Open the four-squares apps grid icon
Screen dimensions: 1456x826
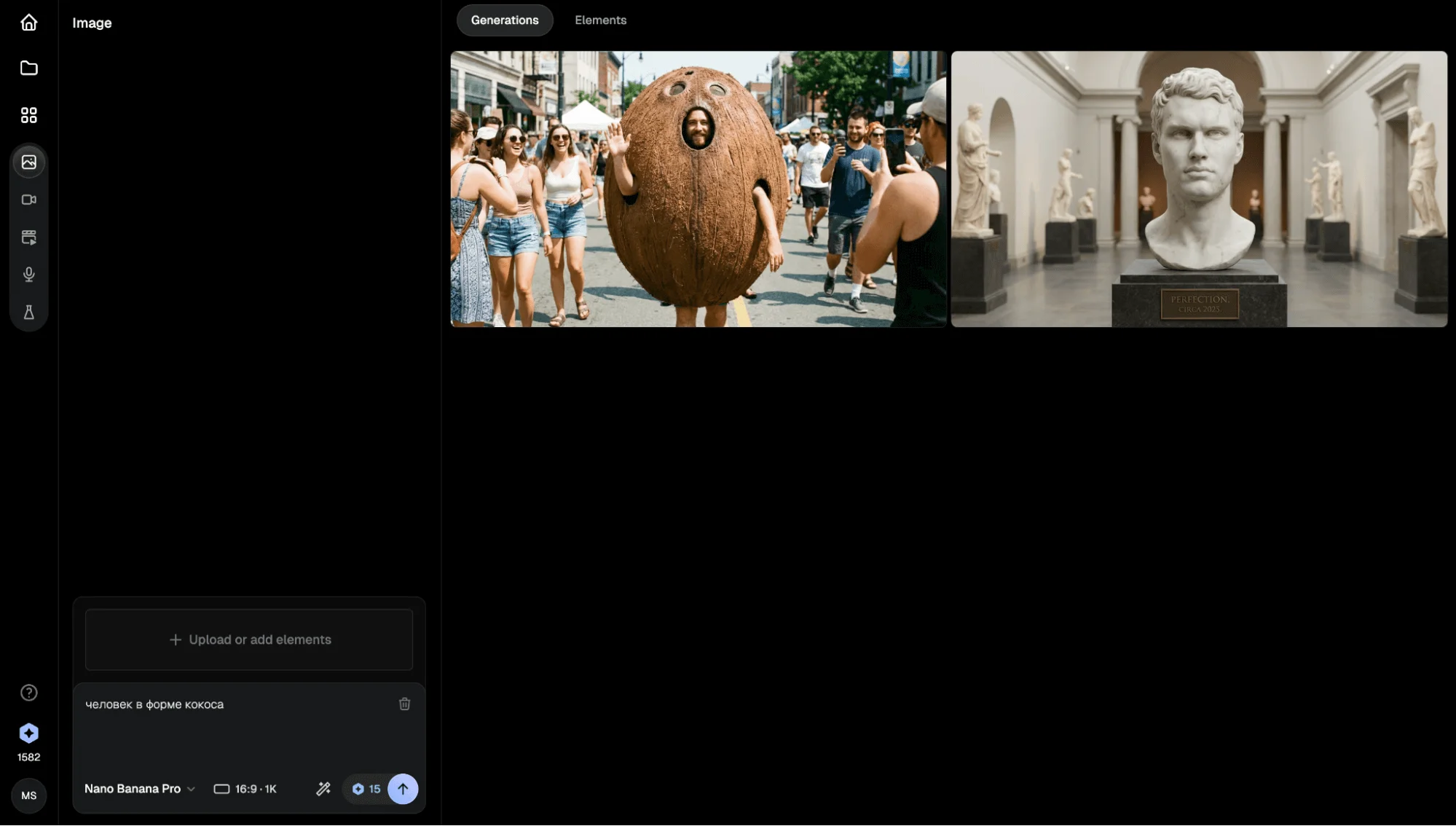tap(28, 115)
